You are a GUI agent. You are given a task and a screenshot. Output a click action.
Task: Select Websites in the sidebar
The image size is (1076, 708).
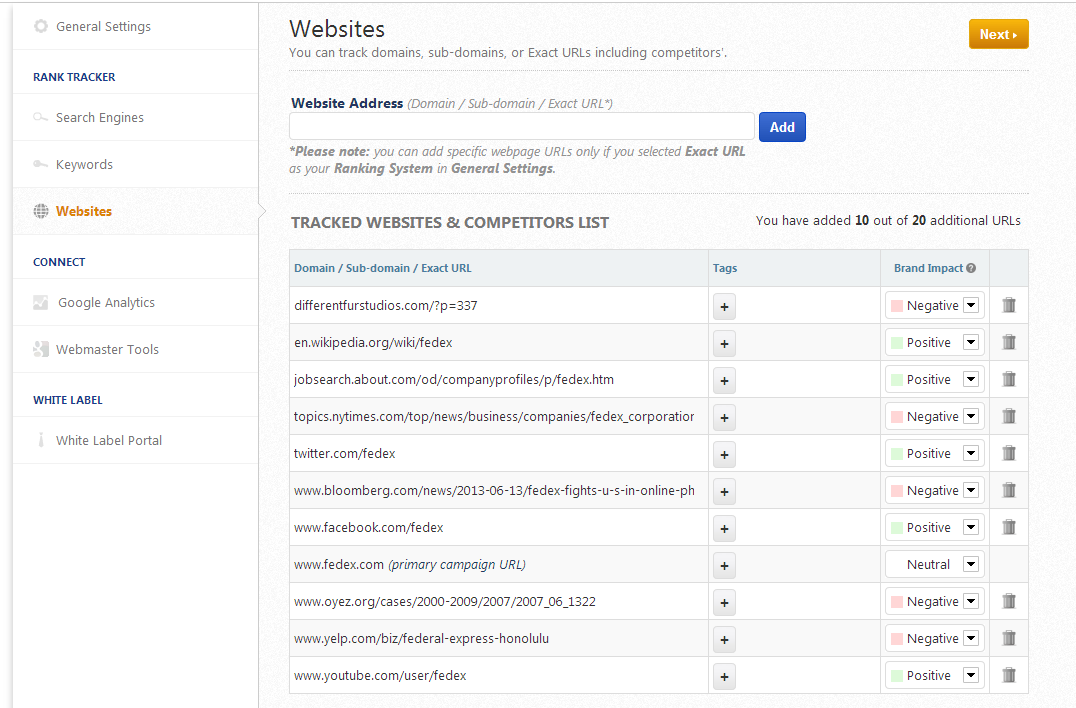[x=84, y=211]
